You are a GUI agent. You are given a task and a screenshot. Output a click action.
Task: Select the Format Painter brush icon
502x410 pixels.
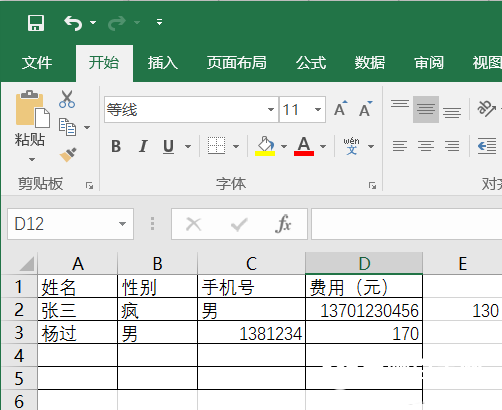point(68,155)
